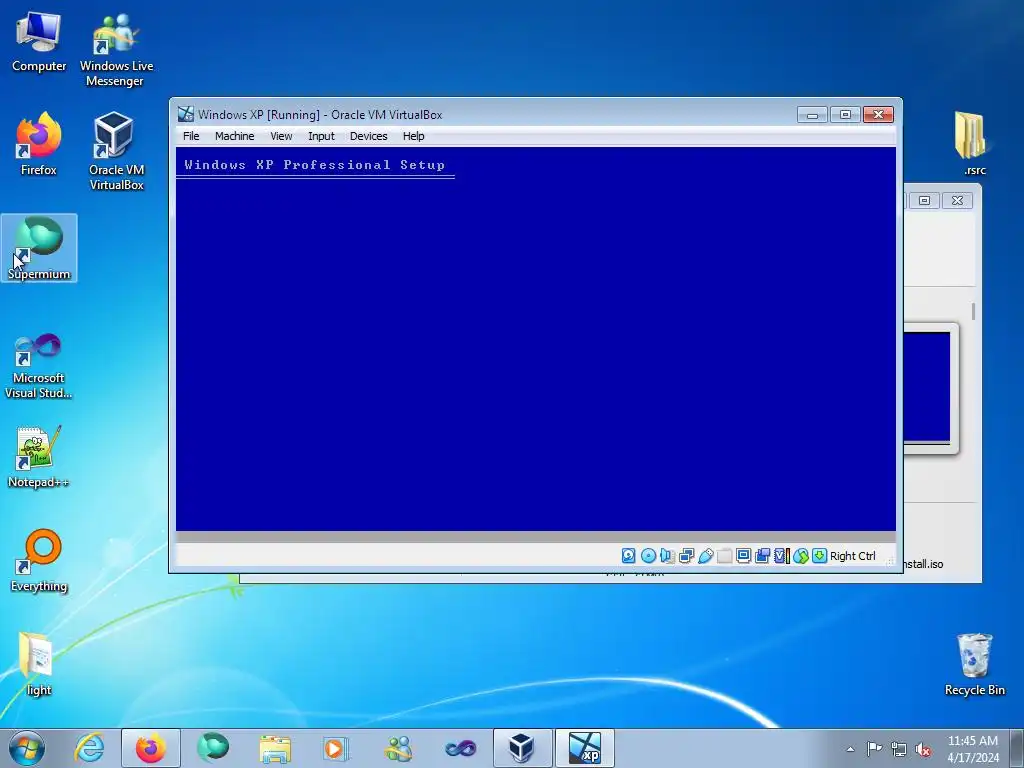Open the Input menu
This screenshot has height=768, width=1024.
pyautogui.click(x=321, y=136)
